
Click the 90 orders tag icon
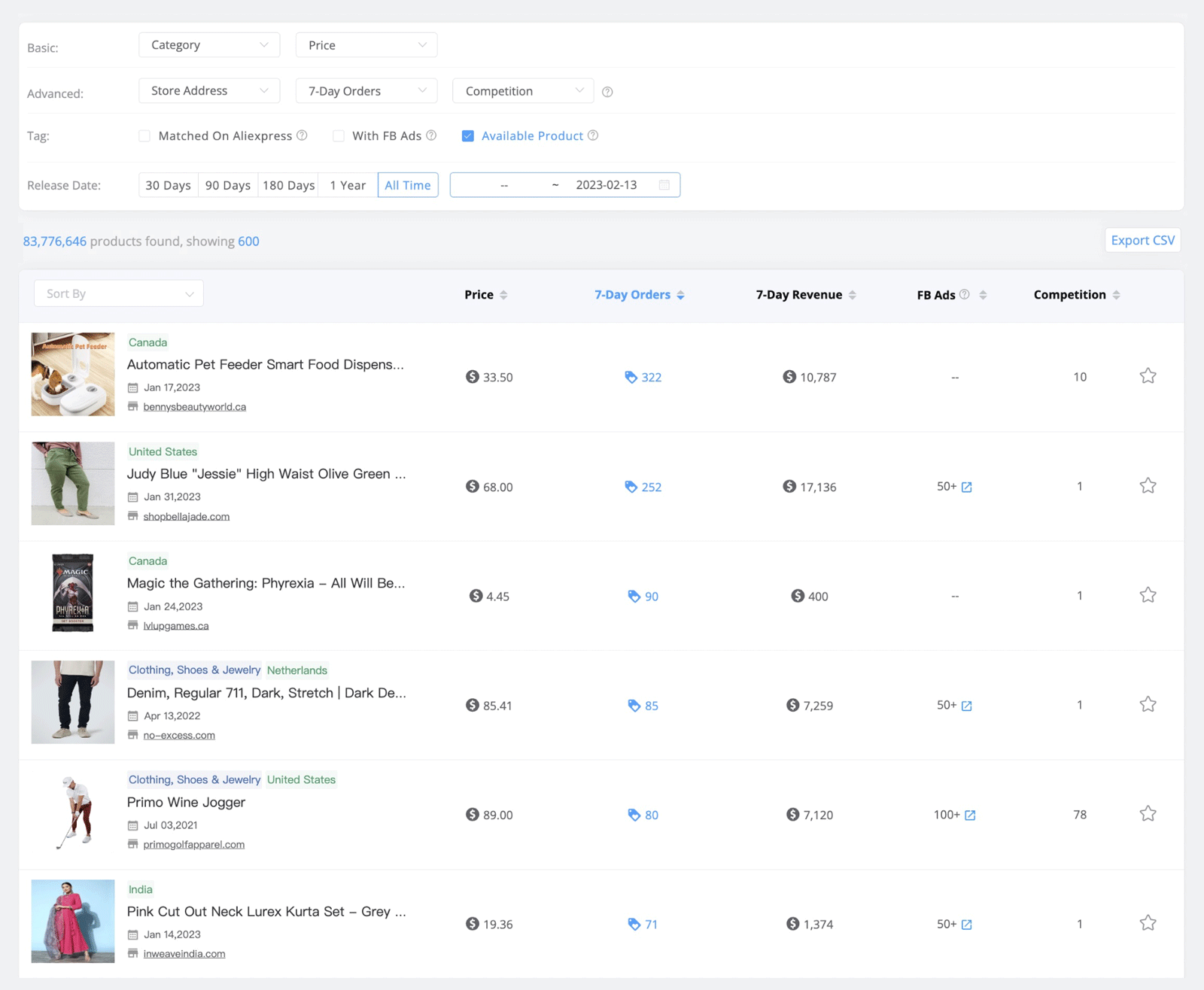[x=634, y=597]
